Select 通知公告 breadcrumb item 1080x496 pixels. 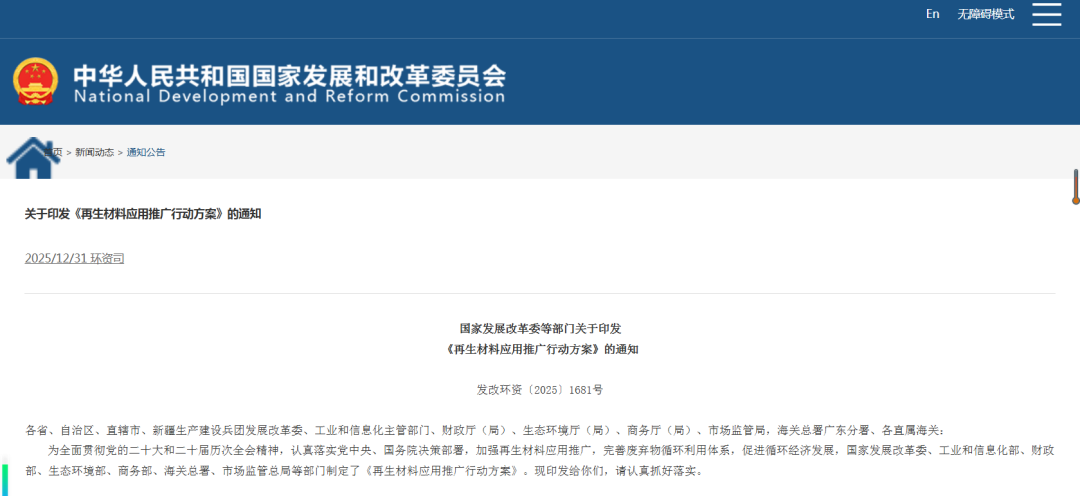[146, 153]
